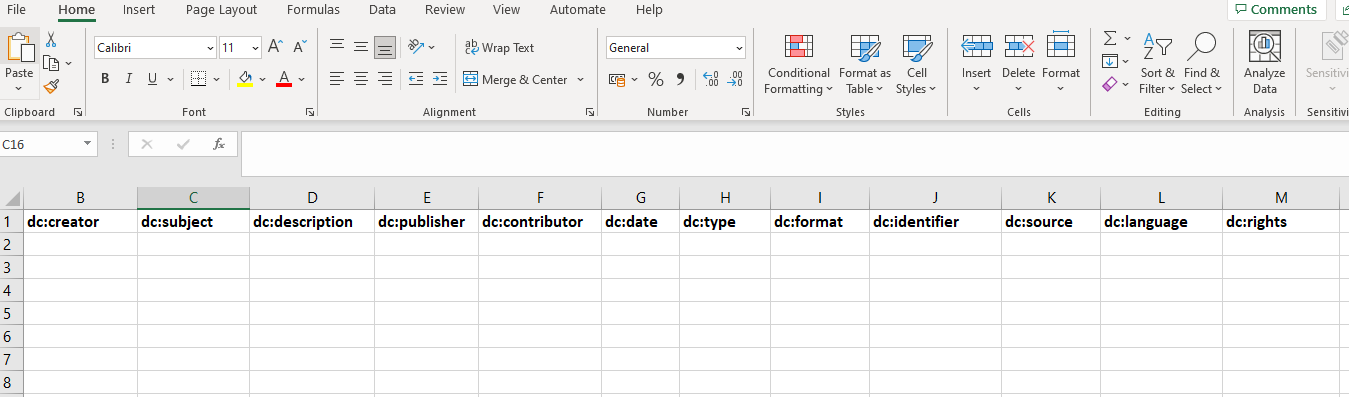Open the Fill Color dropdown arrow
This screenshot has height=397, width=1349.
(x=262, y=79)
